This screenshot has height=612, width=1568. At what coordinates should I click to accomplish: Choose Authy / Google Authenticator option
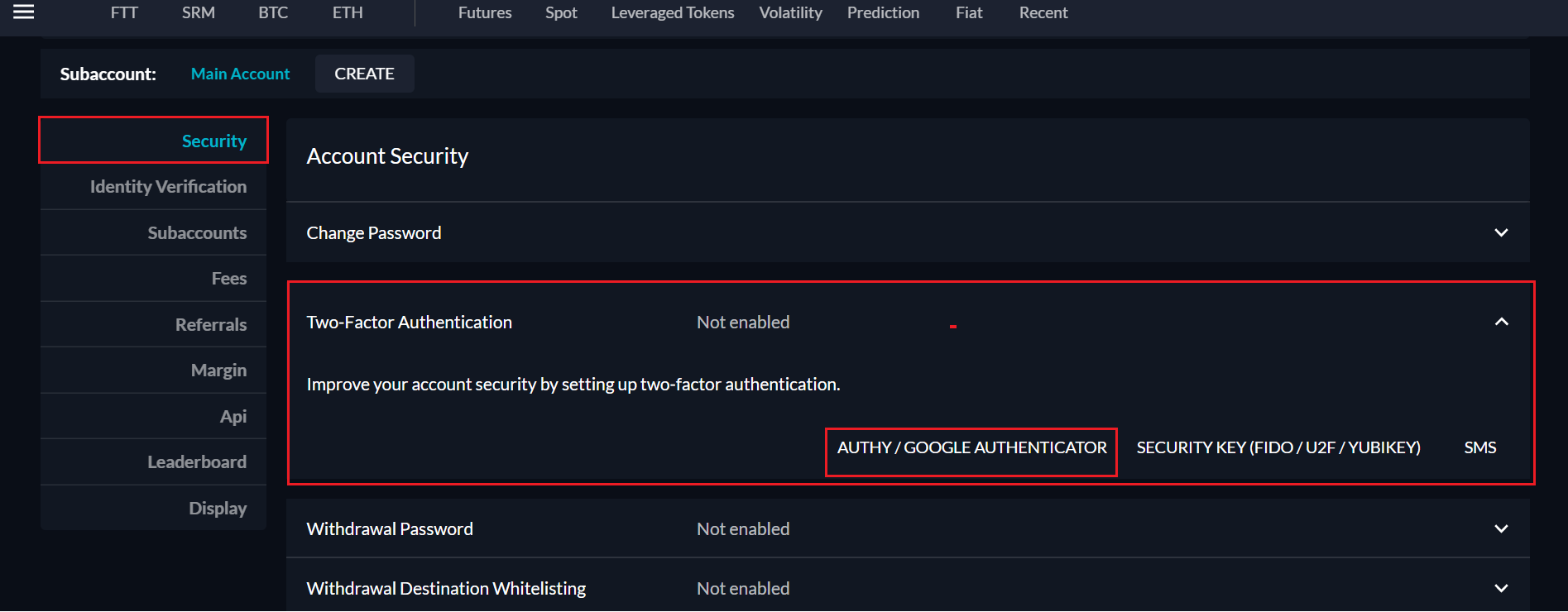[x=971, y=447]
